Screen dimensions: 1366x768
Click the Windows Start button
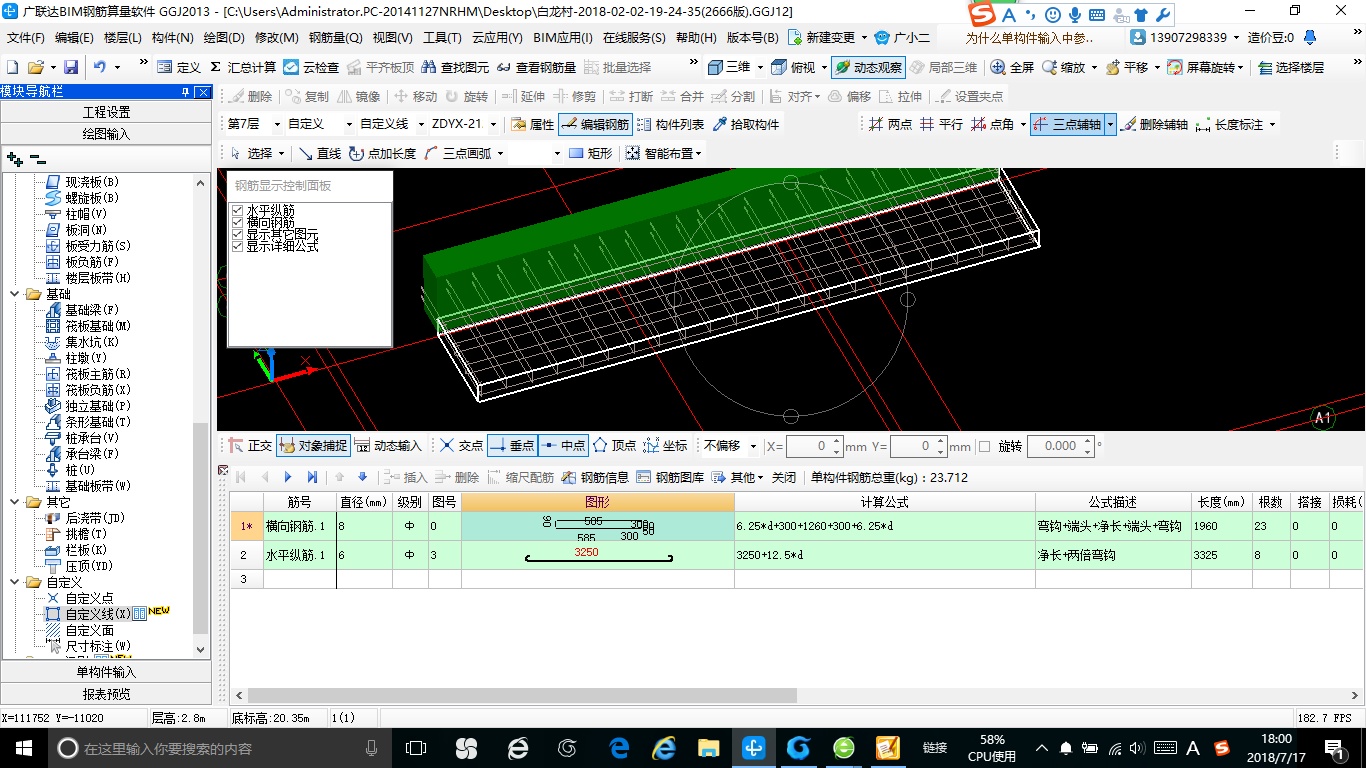click(22, 748)
